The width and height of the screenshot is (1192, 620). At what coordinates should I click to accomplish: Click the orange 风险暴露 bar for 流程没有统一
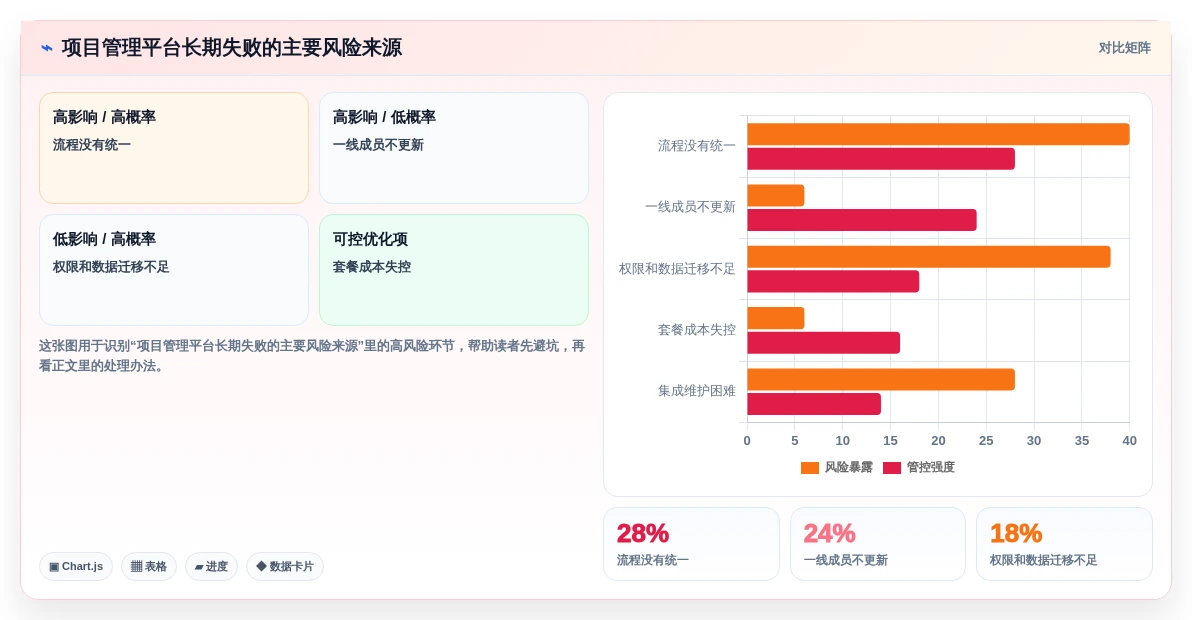coord(938,134)
